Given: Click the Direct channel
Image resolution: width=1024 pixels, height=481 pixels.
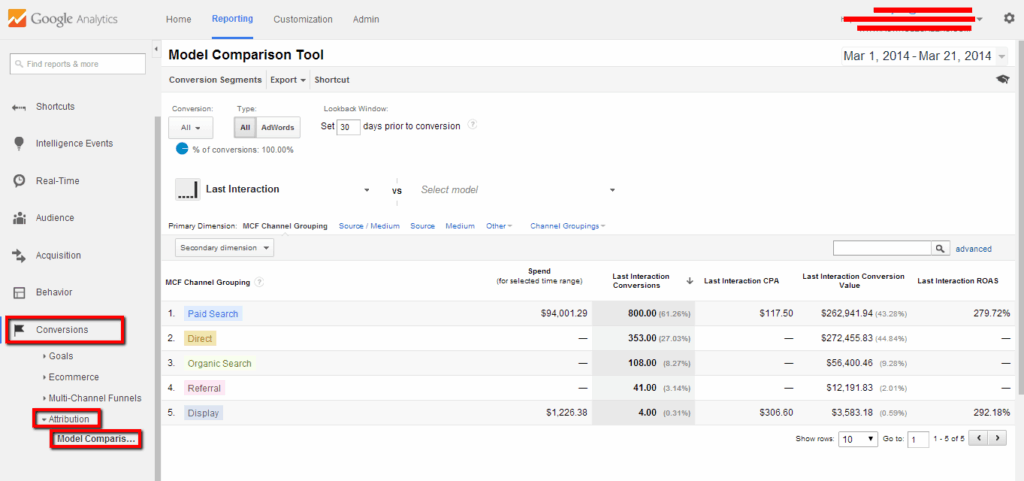Looking at the screenshot, I should [x=199, y=339].
